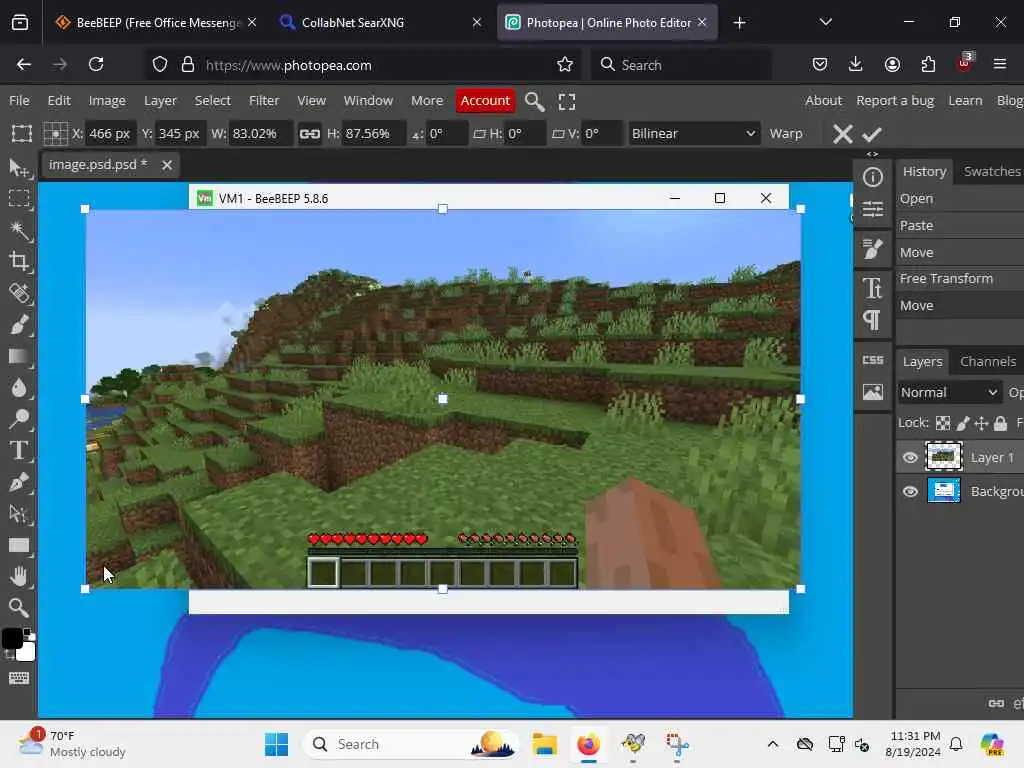Screen dimensions: 1024x768
Task: Select the Magic Wand tool
Action: pyautogui.click(x=19, y=230)
